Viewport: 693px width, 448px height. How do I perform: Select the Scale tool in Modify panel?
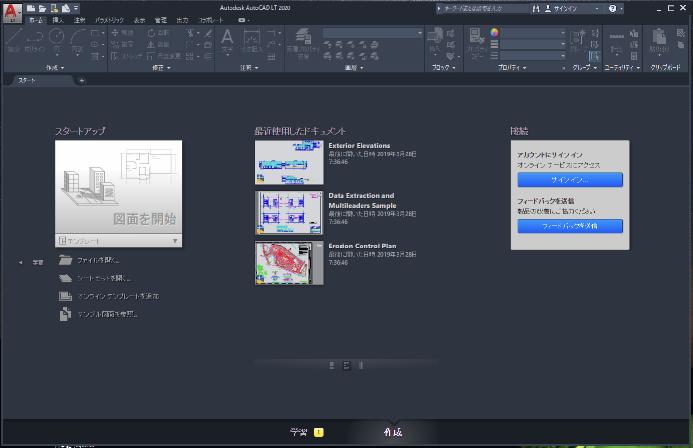(163, 56)
